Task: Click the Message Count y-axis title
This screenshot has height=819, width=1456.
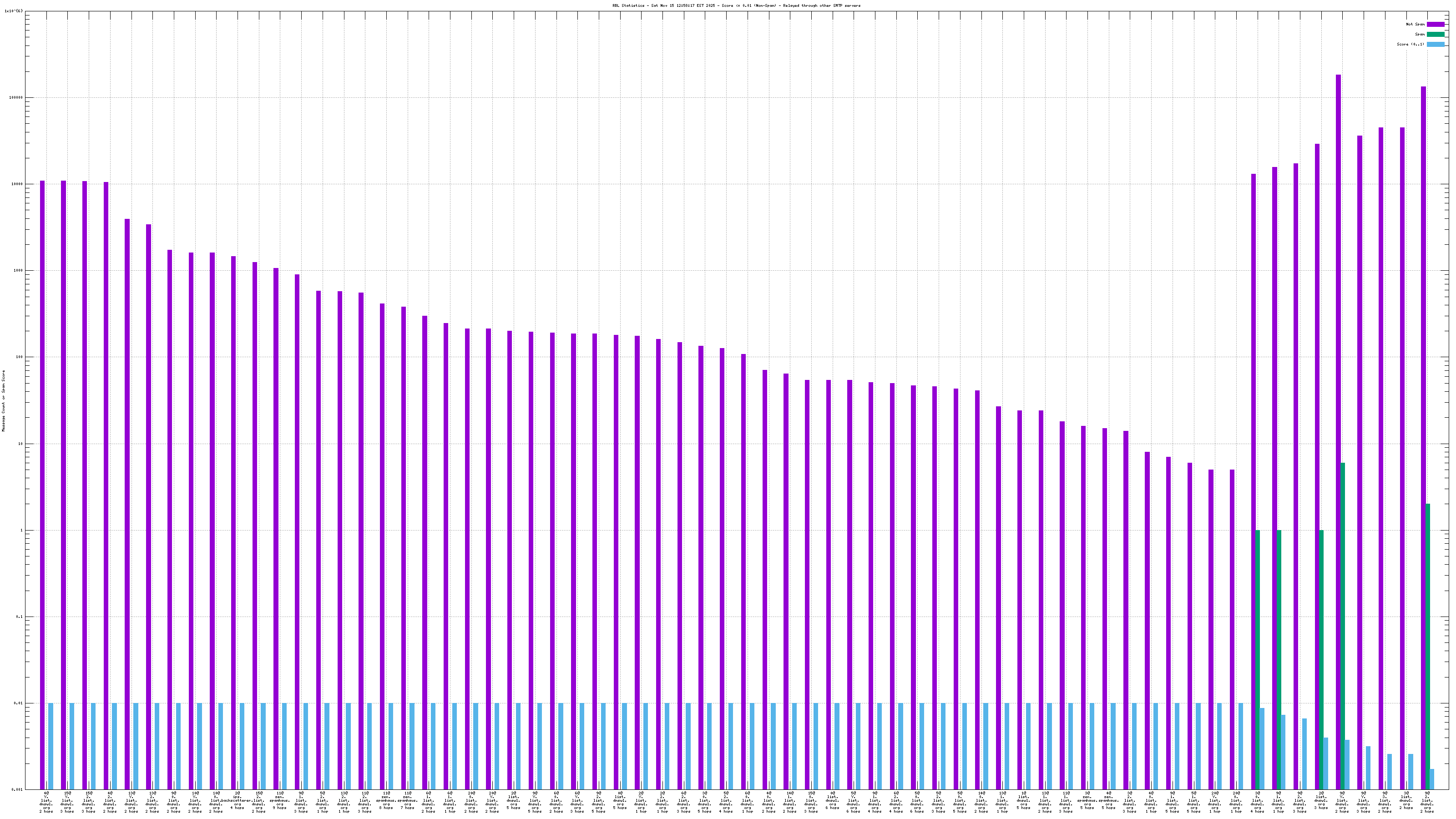Action: (x=3, y=401)
